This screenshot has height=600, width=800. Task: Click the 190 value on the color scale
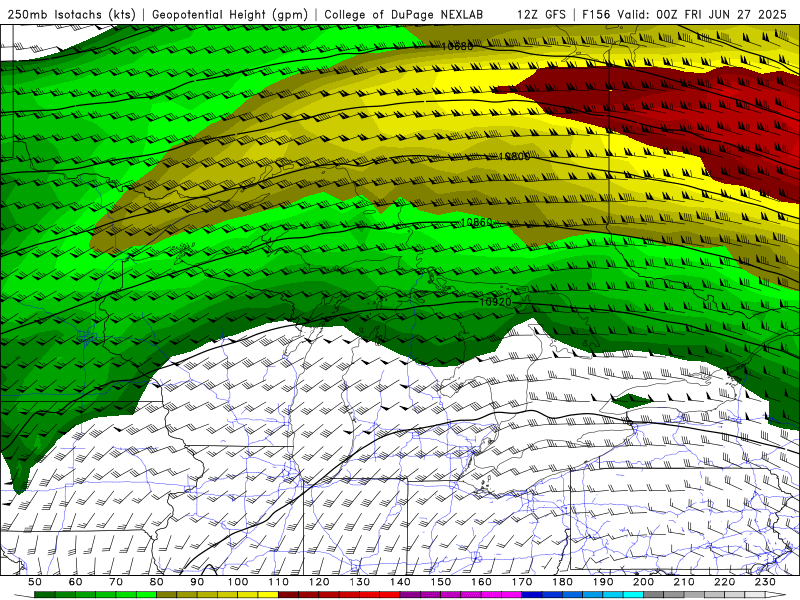coord(603,582)
